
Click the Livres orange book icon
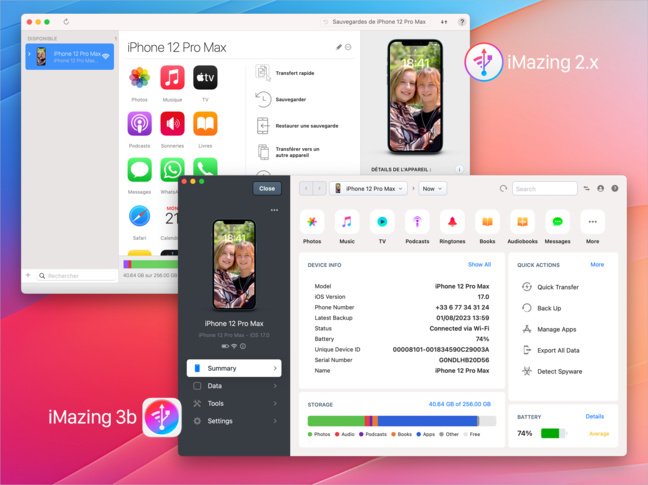[205, 124]
